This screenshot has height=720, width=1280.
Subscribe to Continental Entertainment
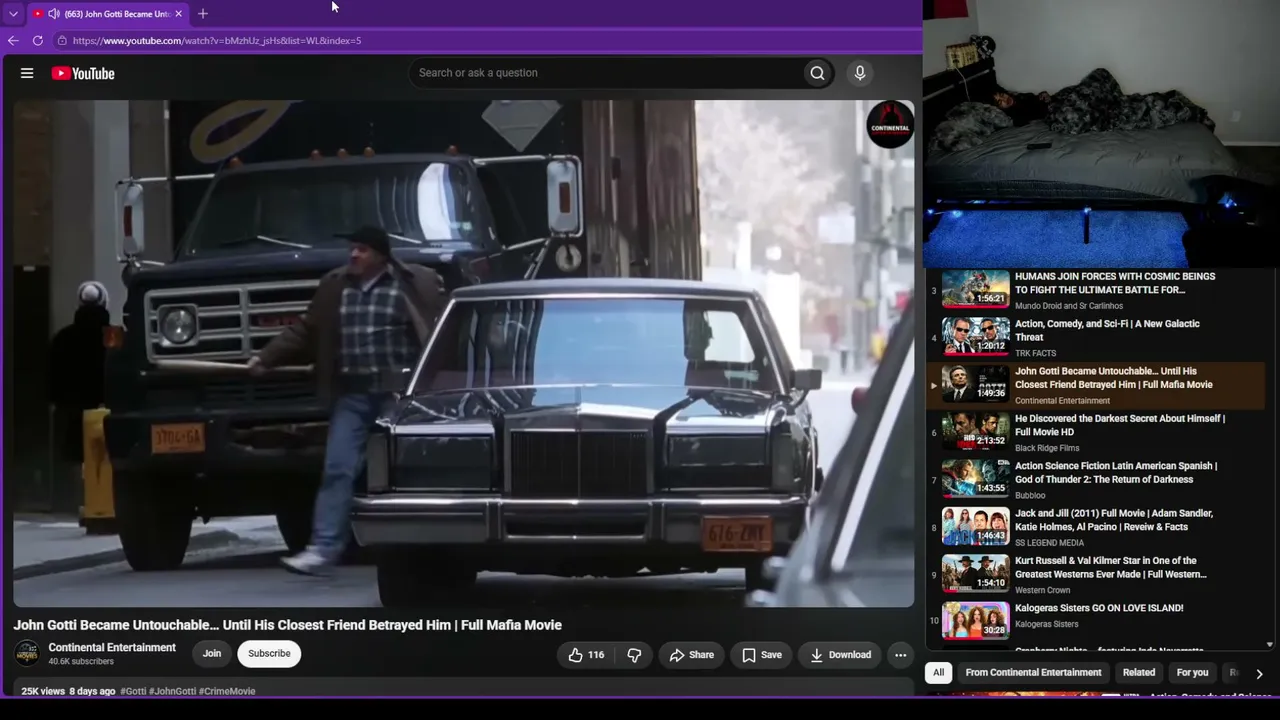pyautogui.click(x=269, y=654)
